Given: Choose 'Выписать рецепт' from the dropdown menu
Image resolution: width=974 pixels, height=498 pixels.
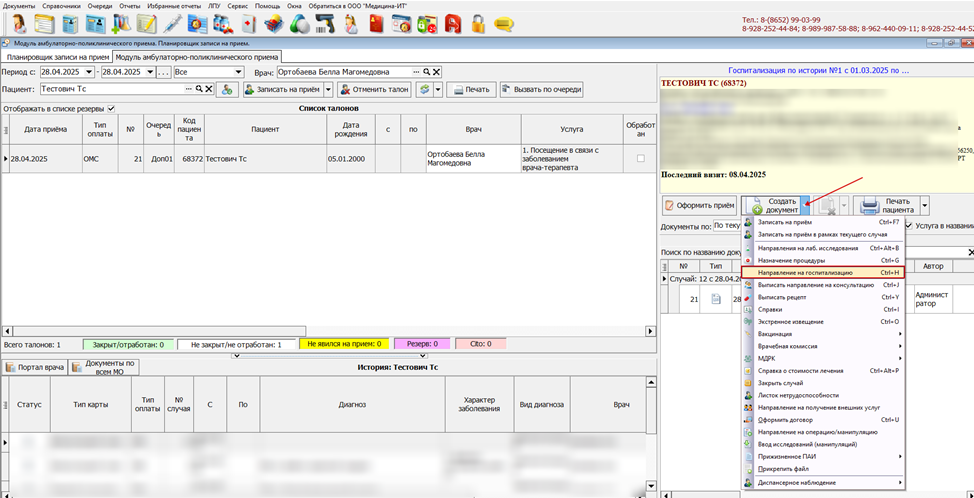Looking at the screenshot, I should point(823,297).
